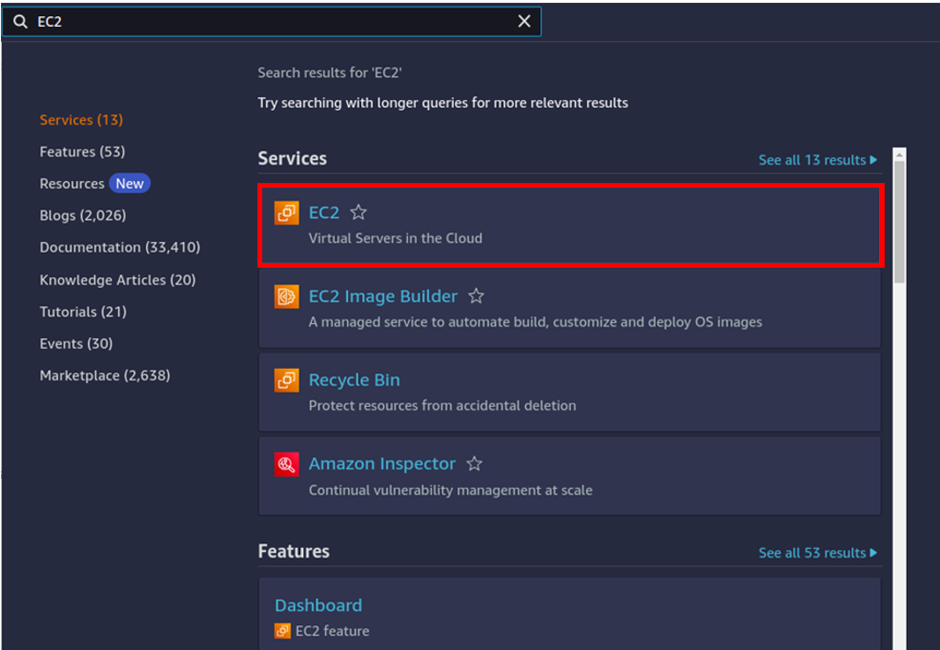Click the EC2 Image Builder icon

pyautogui.click(x=287, y=296)
